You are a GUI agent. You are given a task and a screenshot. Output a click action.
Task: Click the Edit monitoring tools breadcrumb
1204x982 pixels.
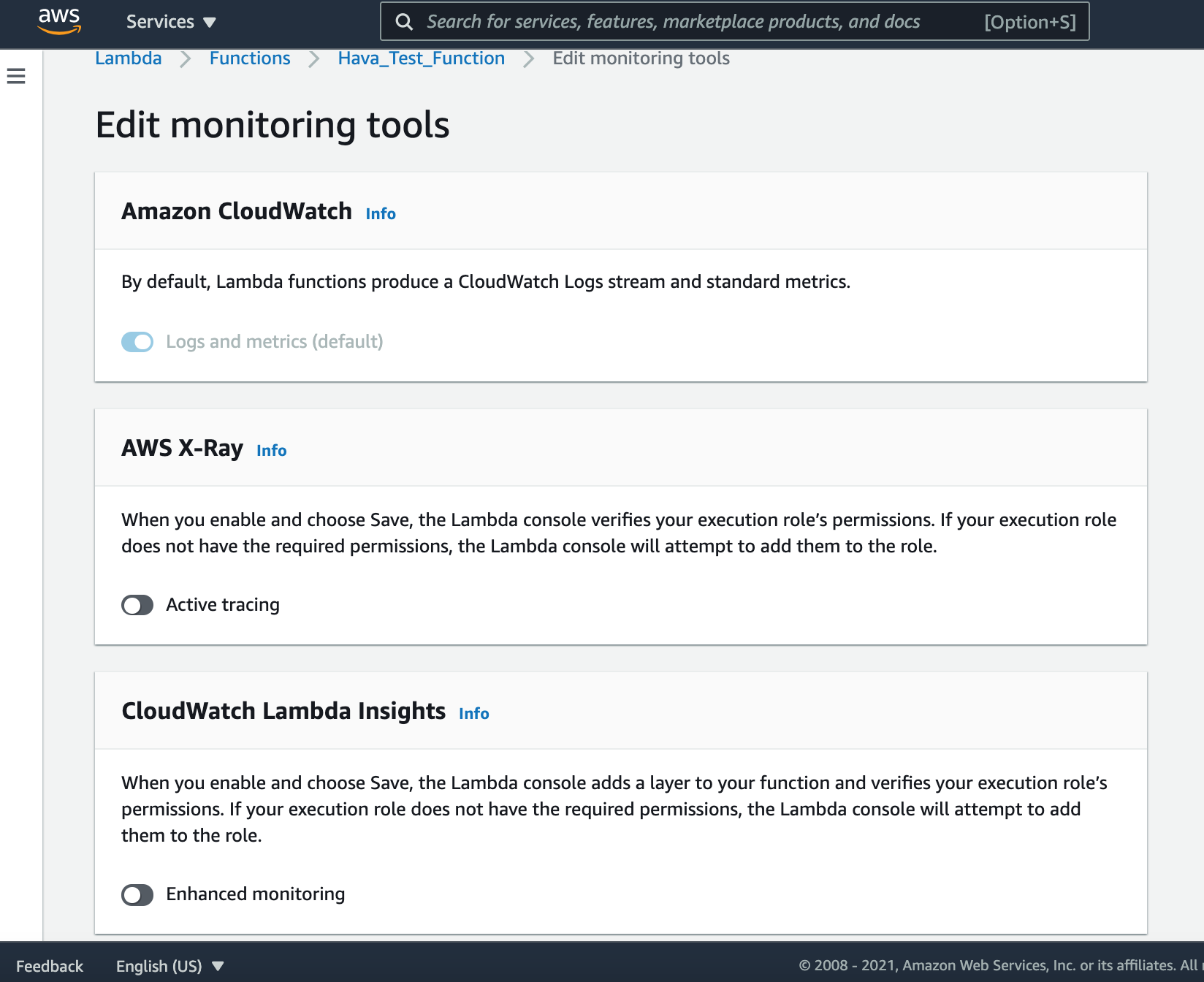click(x=641, y=58)
